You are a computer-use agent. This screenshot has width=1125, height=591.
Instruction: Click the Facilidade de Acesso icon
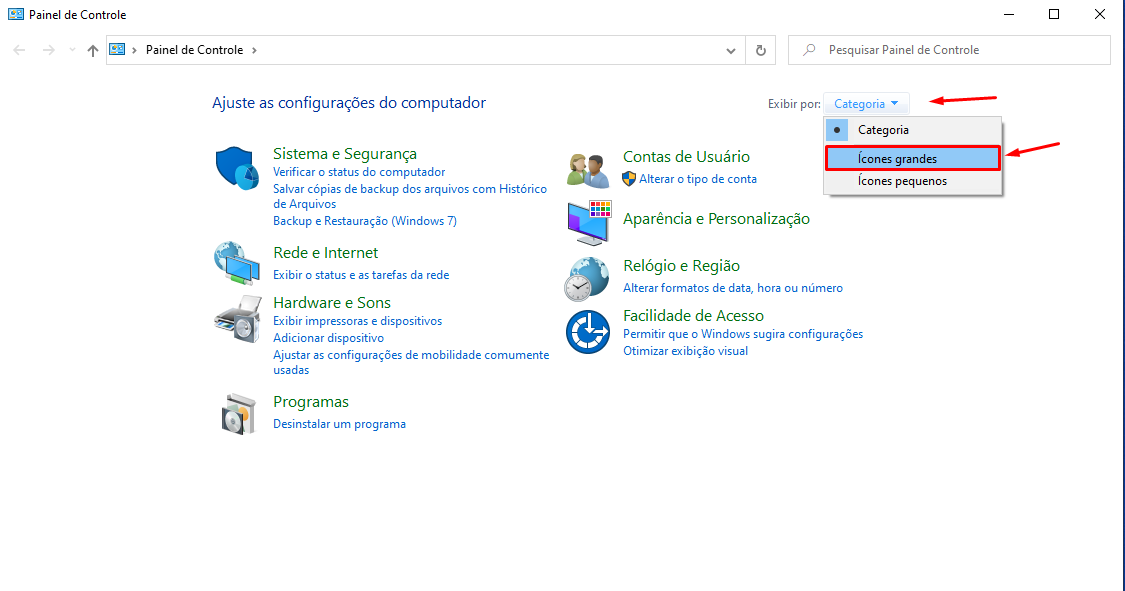pyautogui.click(x=587, y=332)
